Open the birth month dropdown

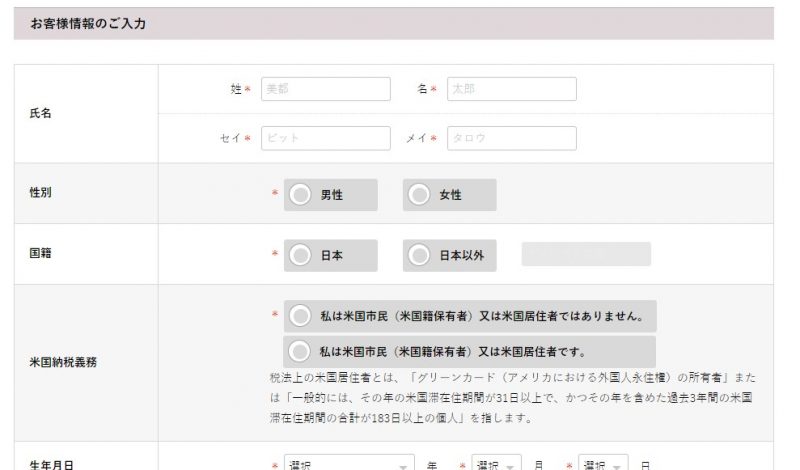(496, 465)
